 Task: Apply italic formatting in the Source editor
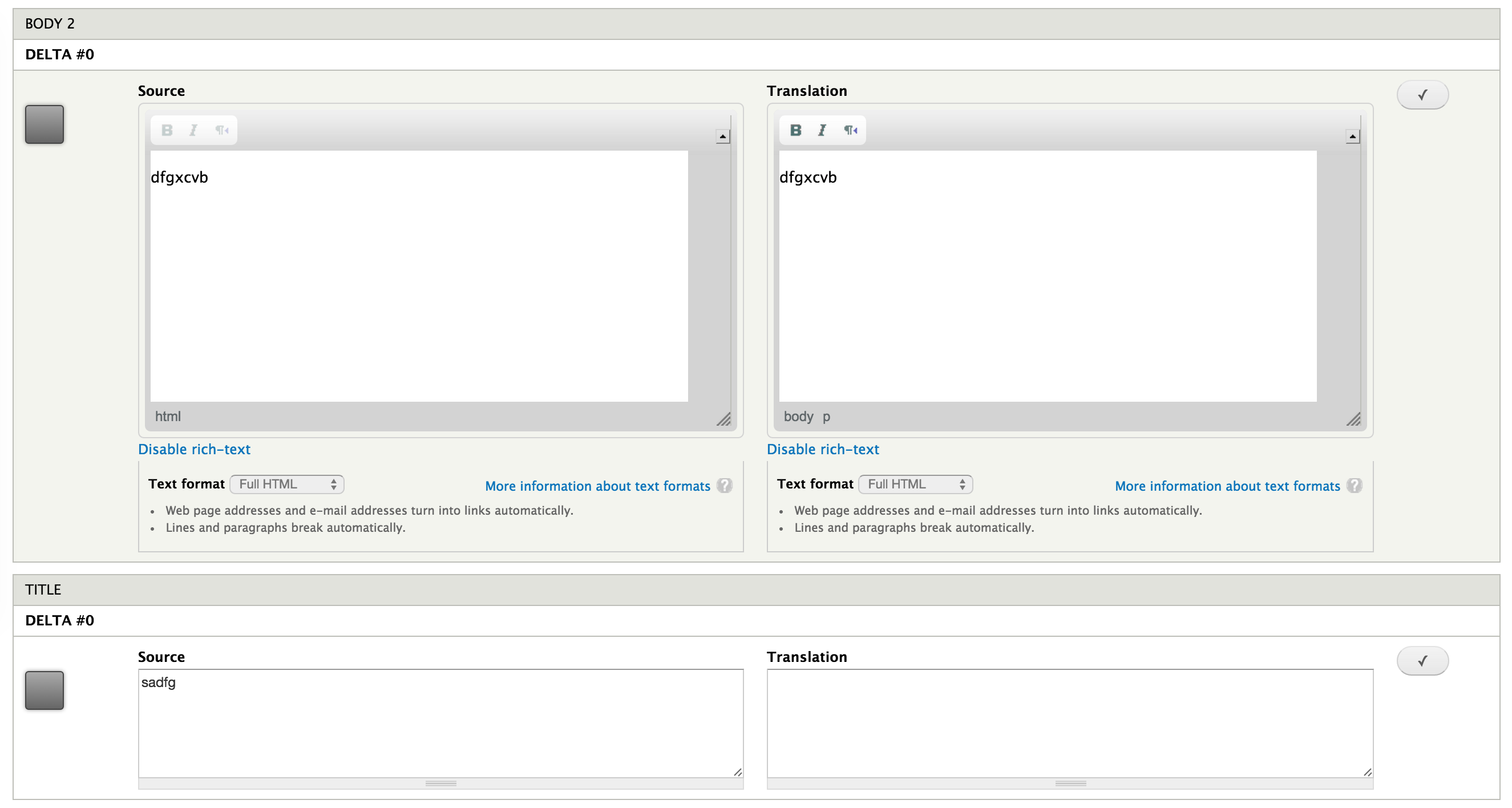coord(193,130)
